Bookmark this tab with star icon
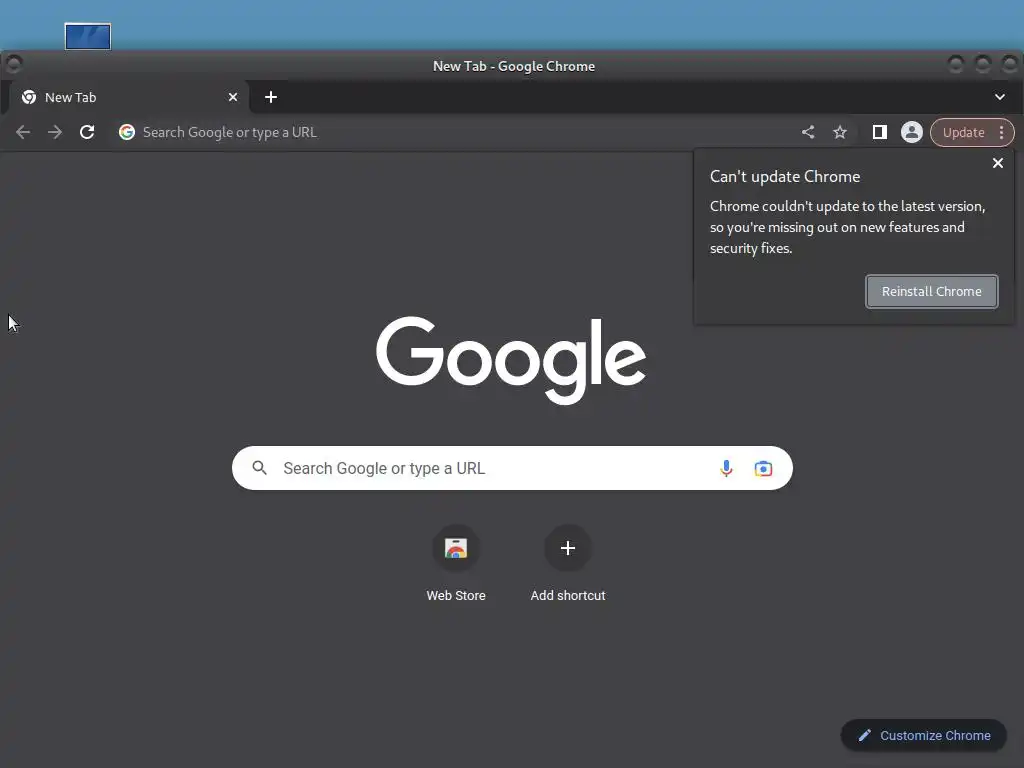The image size is (1024, 768). coord(840,133)
